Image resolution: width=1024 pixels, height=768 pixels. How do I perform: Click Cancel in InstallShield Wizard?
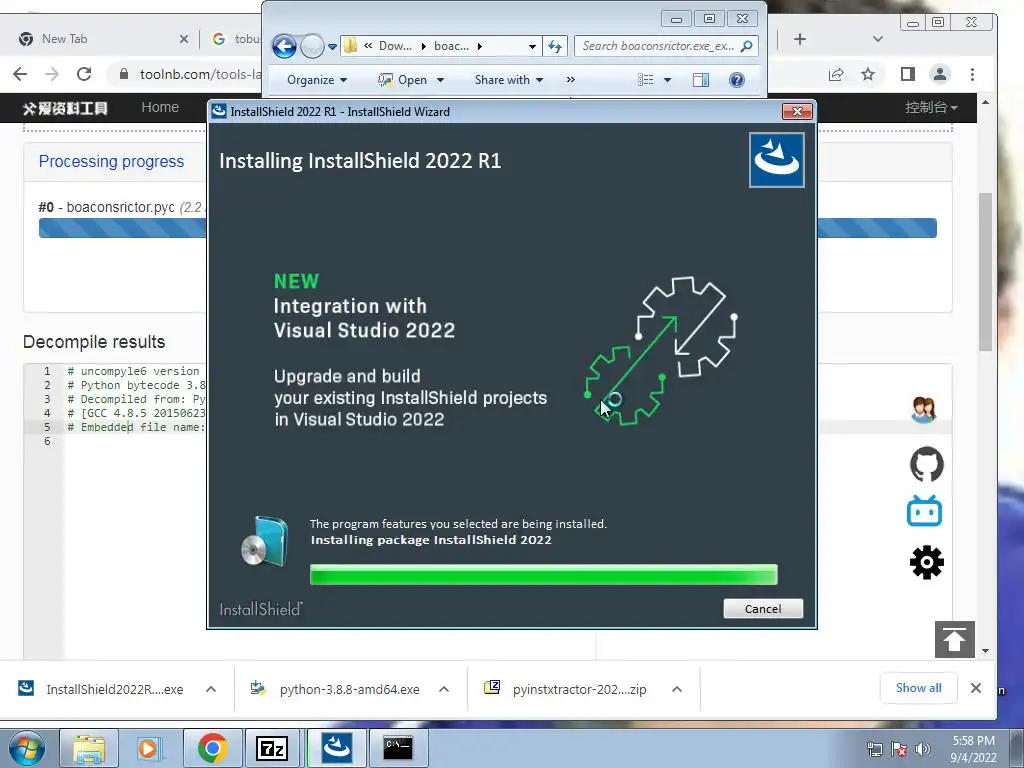point(763,609)
